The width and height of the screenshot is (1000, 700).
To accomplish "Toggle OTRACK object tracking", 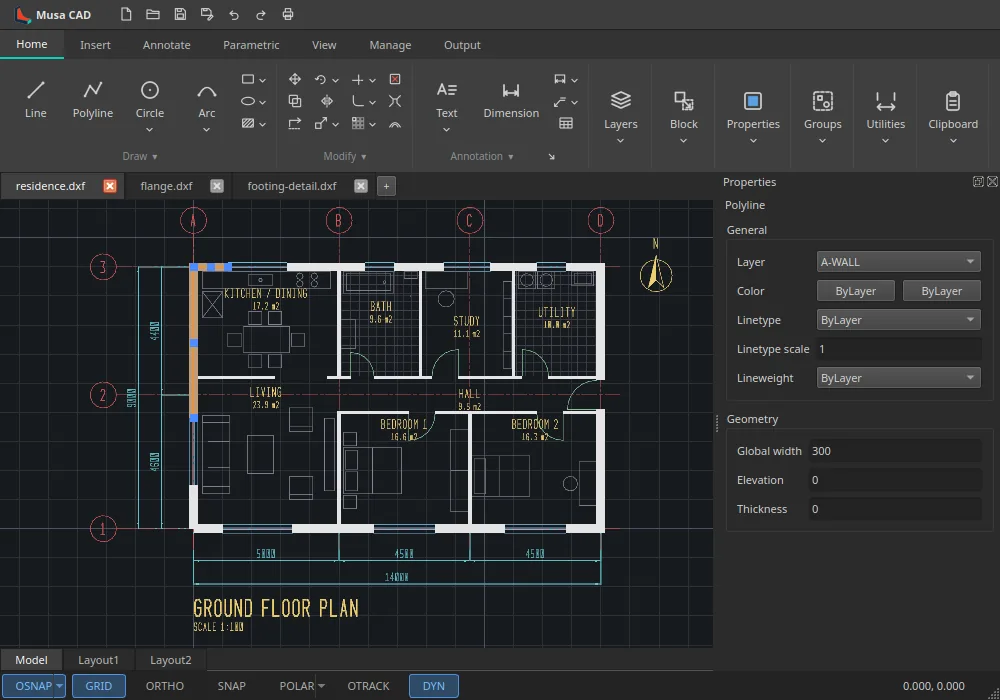I will coord(369,686).
